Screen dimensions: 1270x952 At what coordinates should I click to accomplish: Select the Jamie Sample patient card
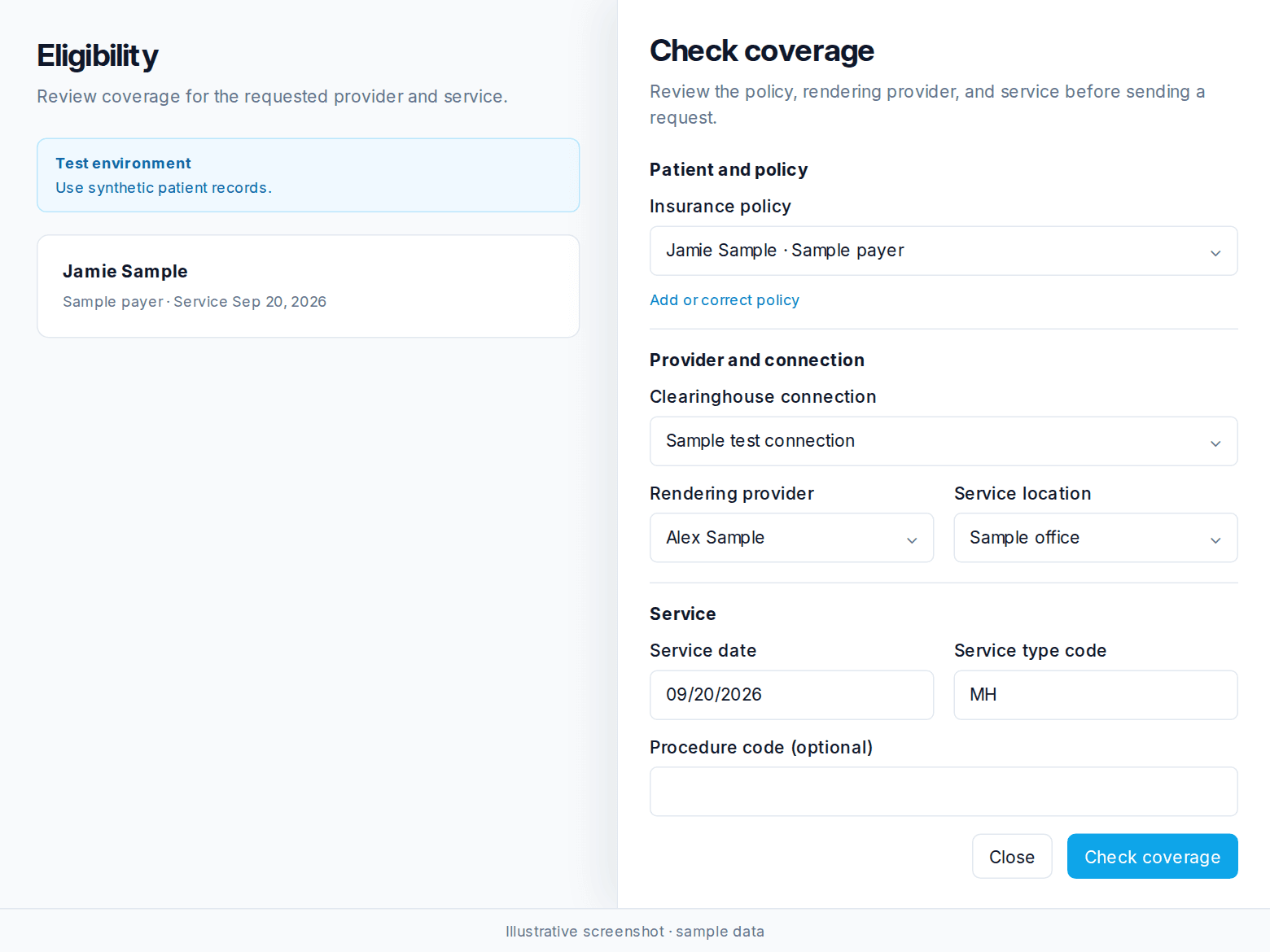(x=308, y=286)
